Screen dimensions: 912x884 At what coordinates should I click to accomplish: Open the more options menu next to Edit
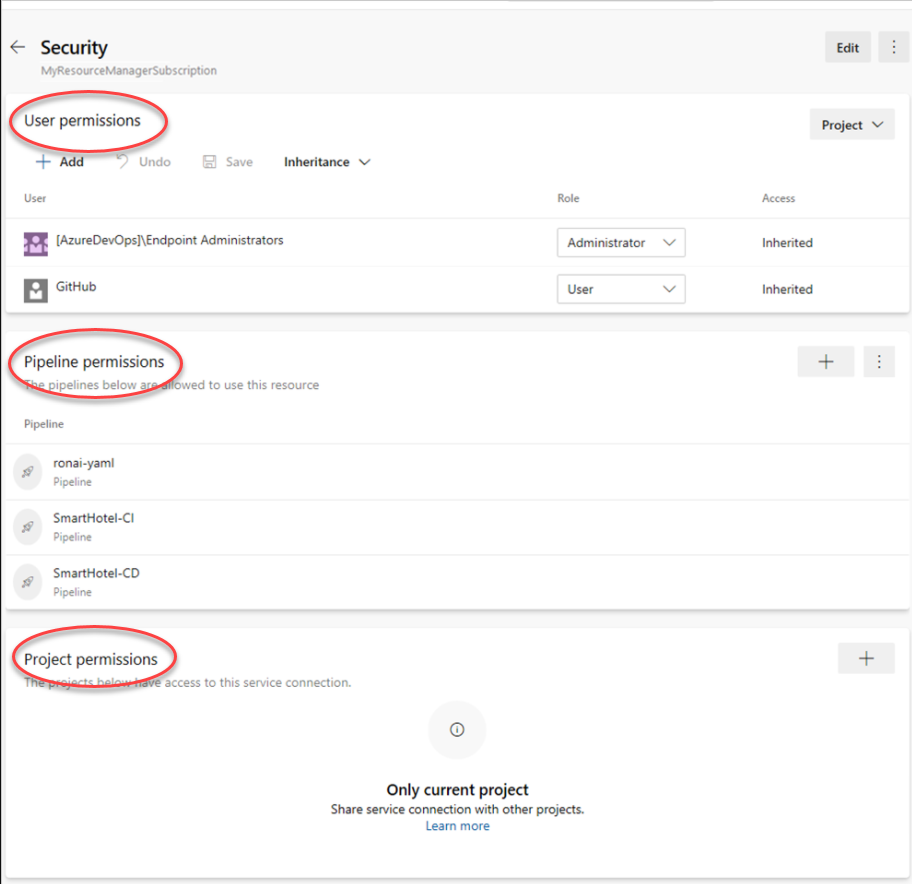[893, 47]
